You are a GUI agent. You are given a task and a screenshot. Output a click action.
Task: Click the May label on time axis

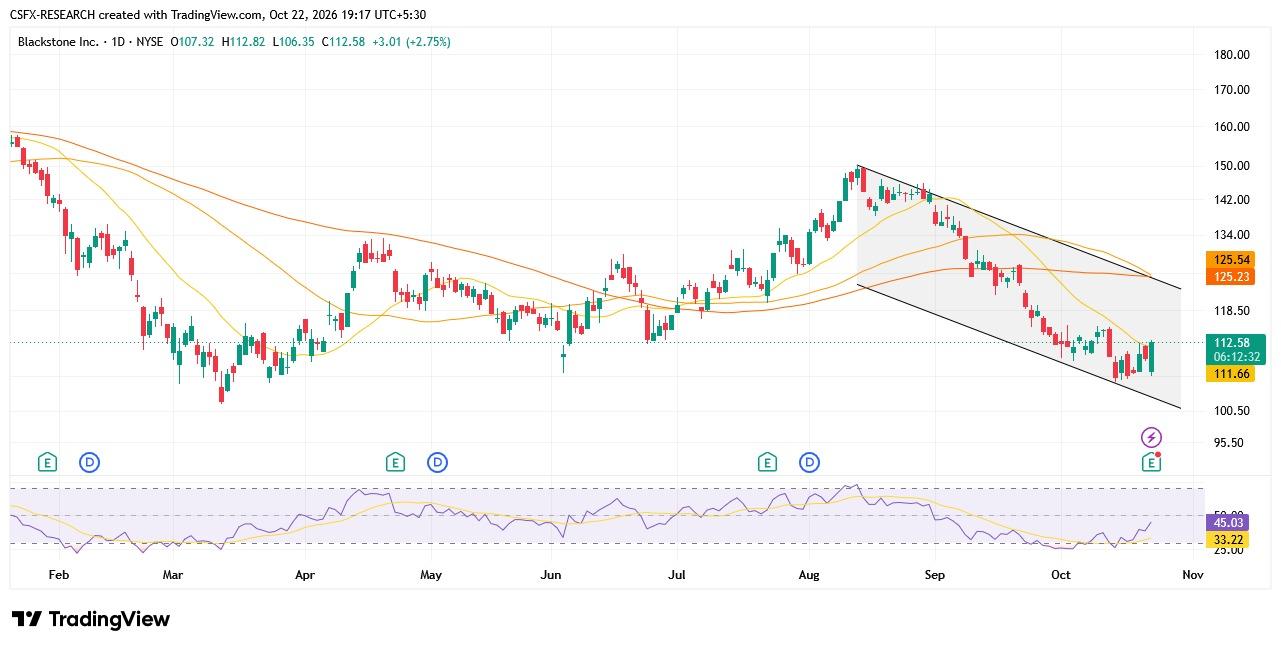coord(431,575)
